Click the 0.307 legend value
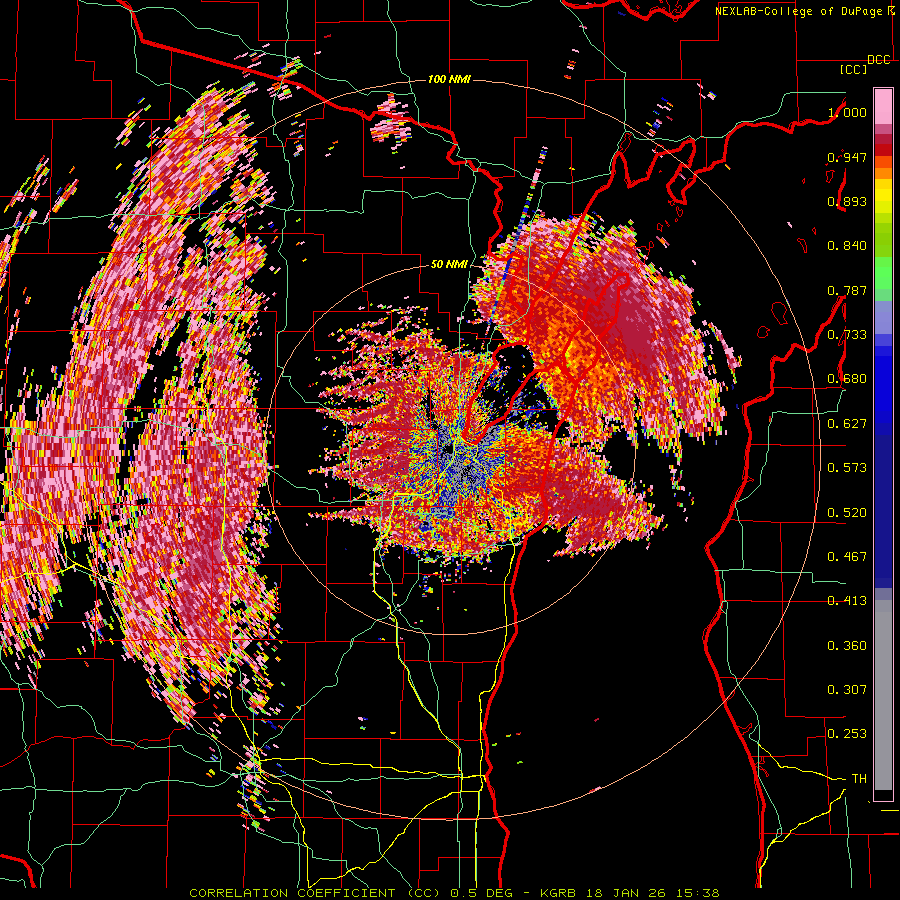 click(847, 690)
